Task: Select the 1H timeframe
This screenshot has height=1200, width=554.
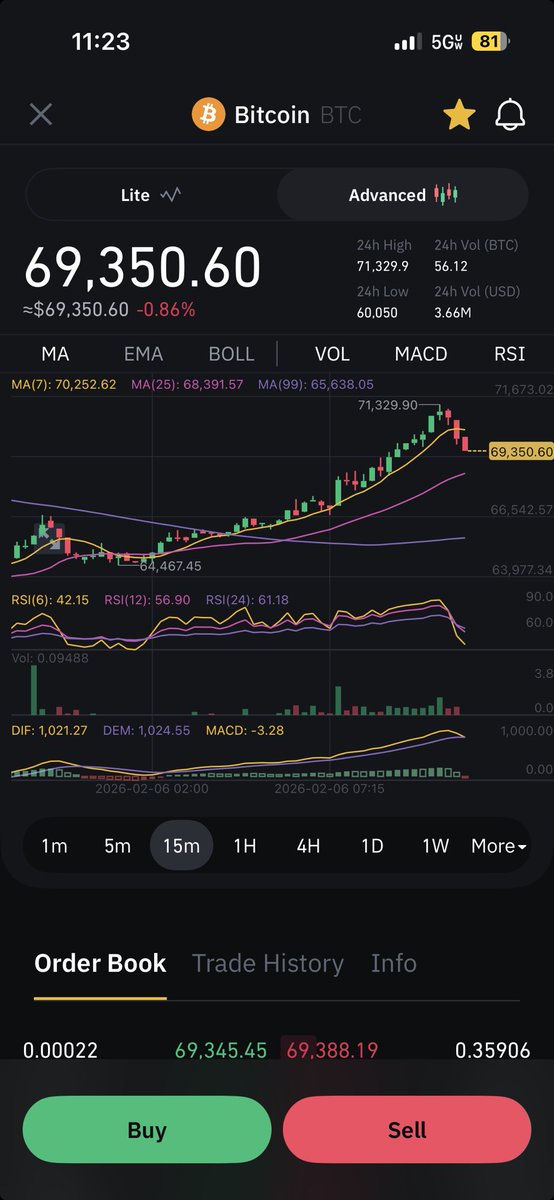Action: coord(245,846)
